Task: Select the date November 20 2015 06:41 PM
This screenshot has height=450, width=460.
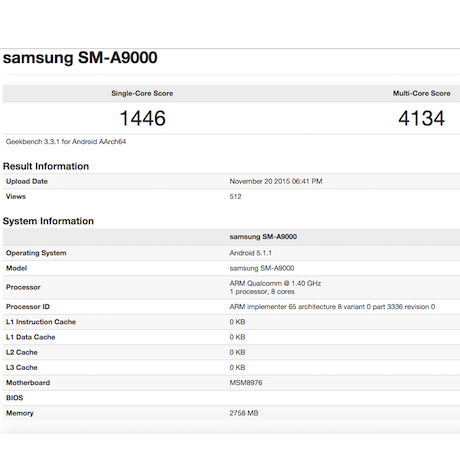Action: tap(276, 181)
